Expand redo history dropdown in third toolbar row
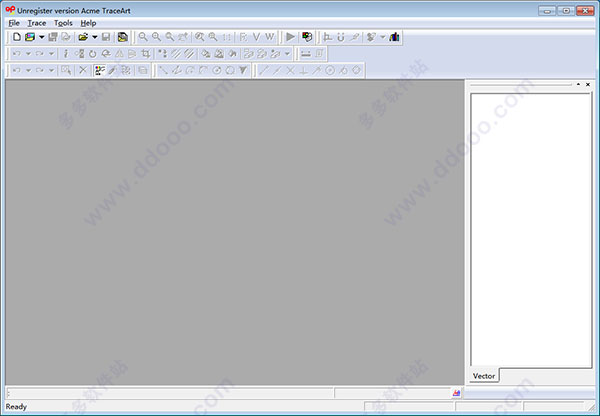This screenshot has height=416, width=600. 51,70
